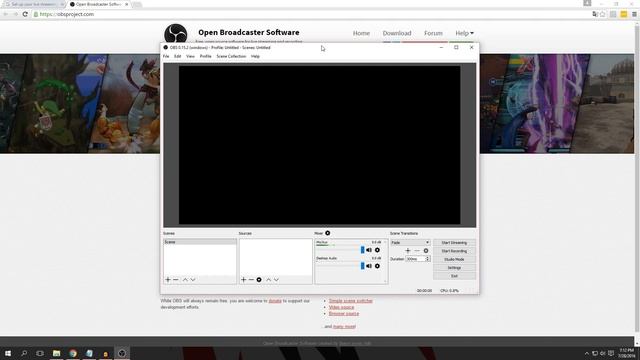Open Desktop Audio gear options

click(x=378, y=266)
